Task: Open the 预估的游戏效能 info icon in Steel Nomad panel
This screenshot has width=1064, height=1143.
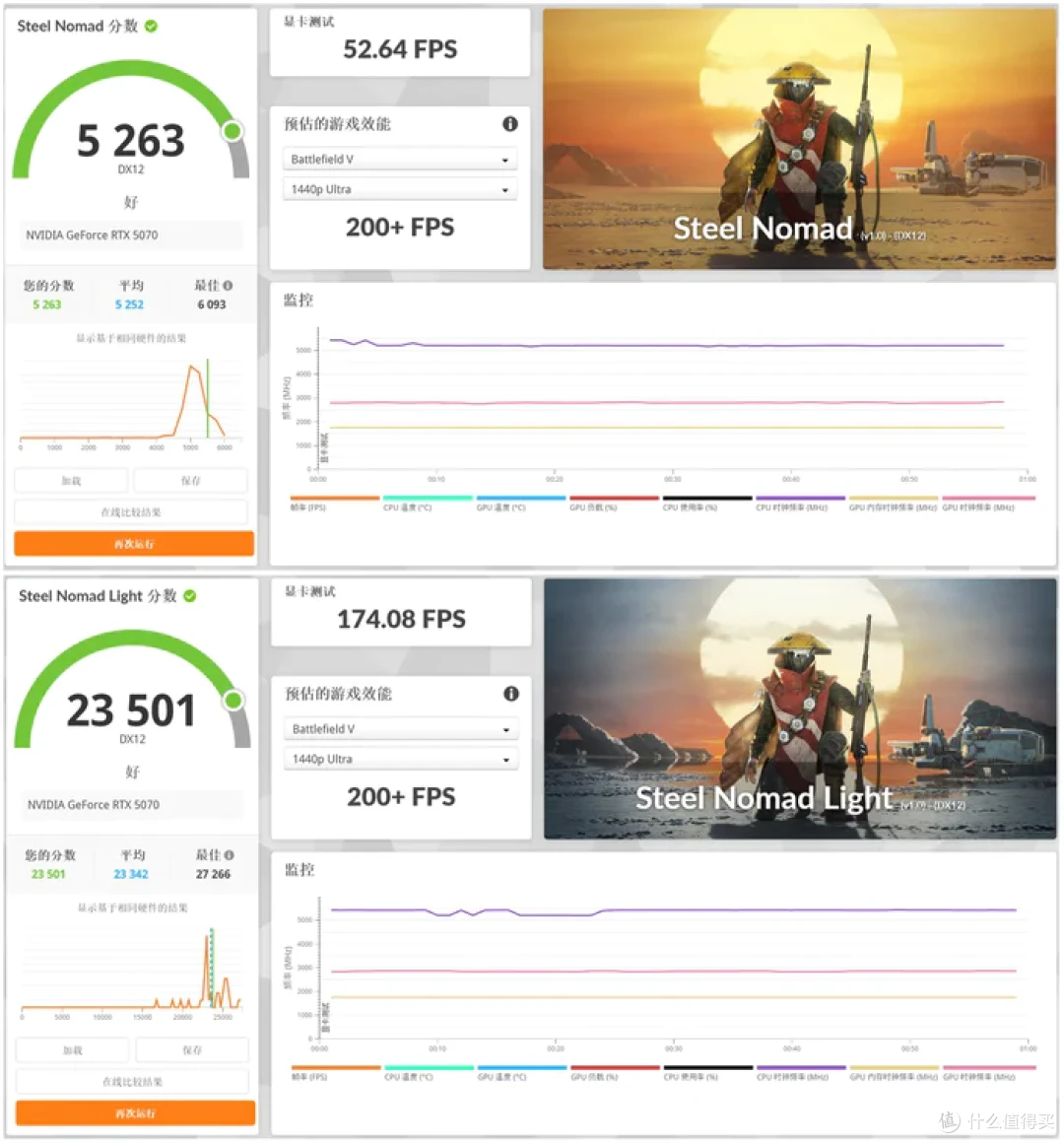Action: point(510,124)
